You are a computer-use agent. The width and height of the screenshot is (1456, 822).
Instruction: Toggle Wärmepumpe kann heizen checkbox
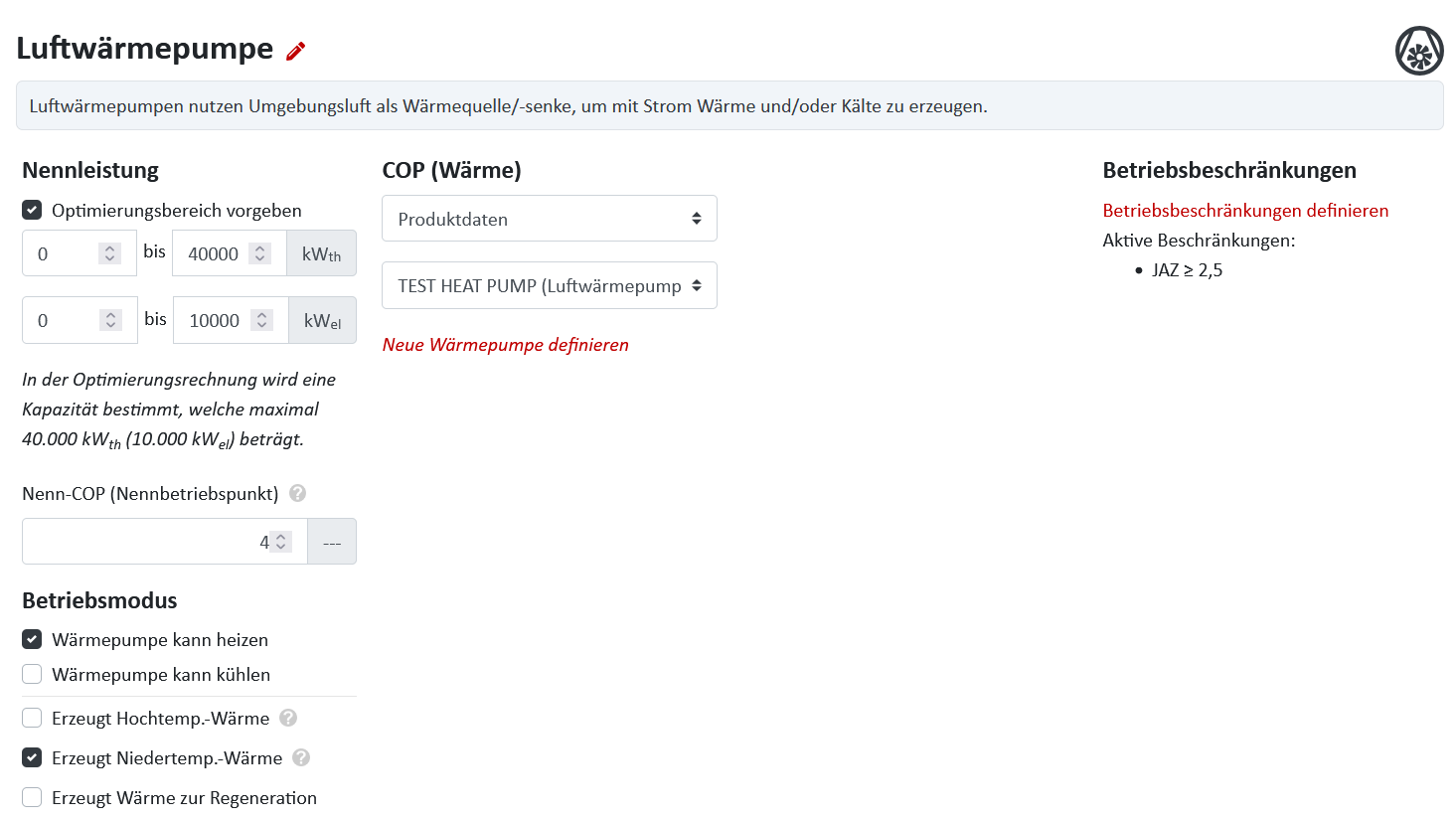pos(32,639)
